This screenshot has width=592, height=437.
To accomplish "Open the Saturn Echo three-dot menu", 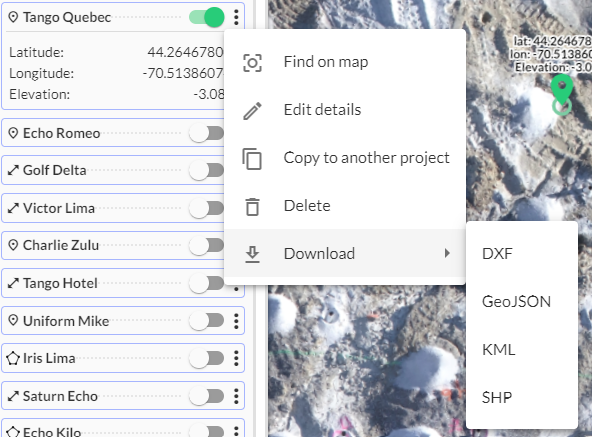I will click(x=236, y=396).
